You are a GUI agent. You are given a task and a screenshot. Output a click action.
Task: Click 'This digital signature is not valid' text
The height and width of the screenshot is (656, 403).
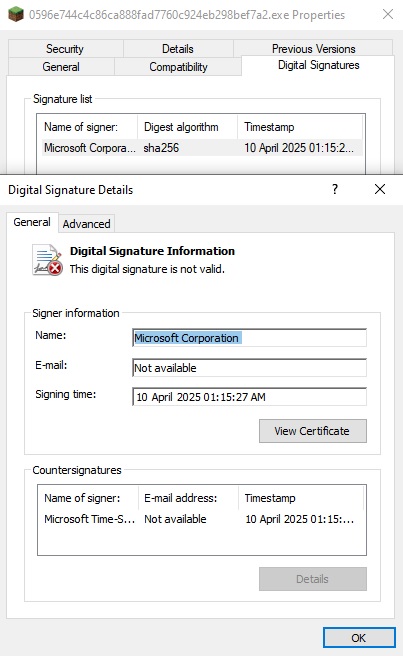click(147, 269)
